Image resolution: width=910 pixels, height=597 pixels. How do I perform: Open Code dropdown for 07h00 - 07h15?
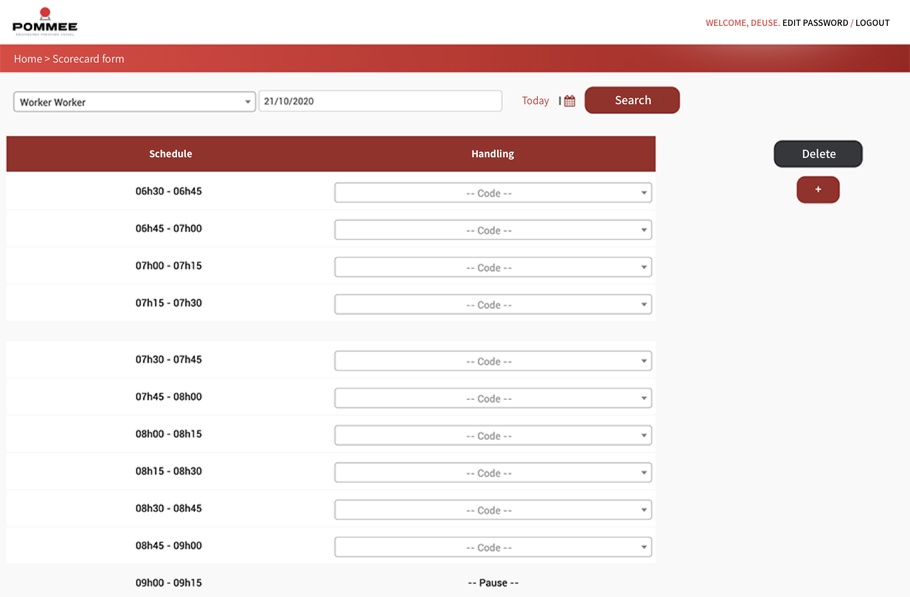(493, 267)
